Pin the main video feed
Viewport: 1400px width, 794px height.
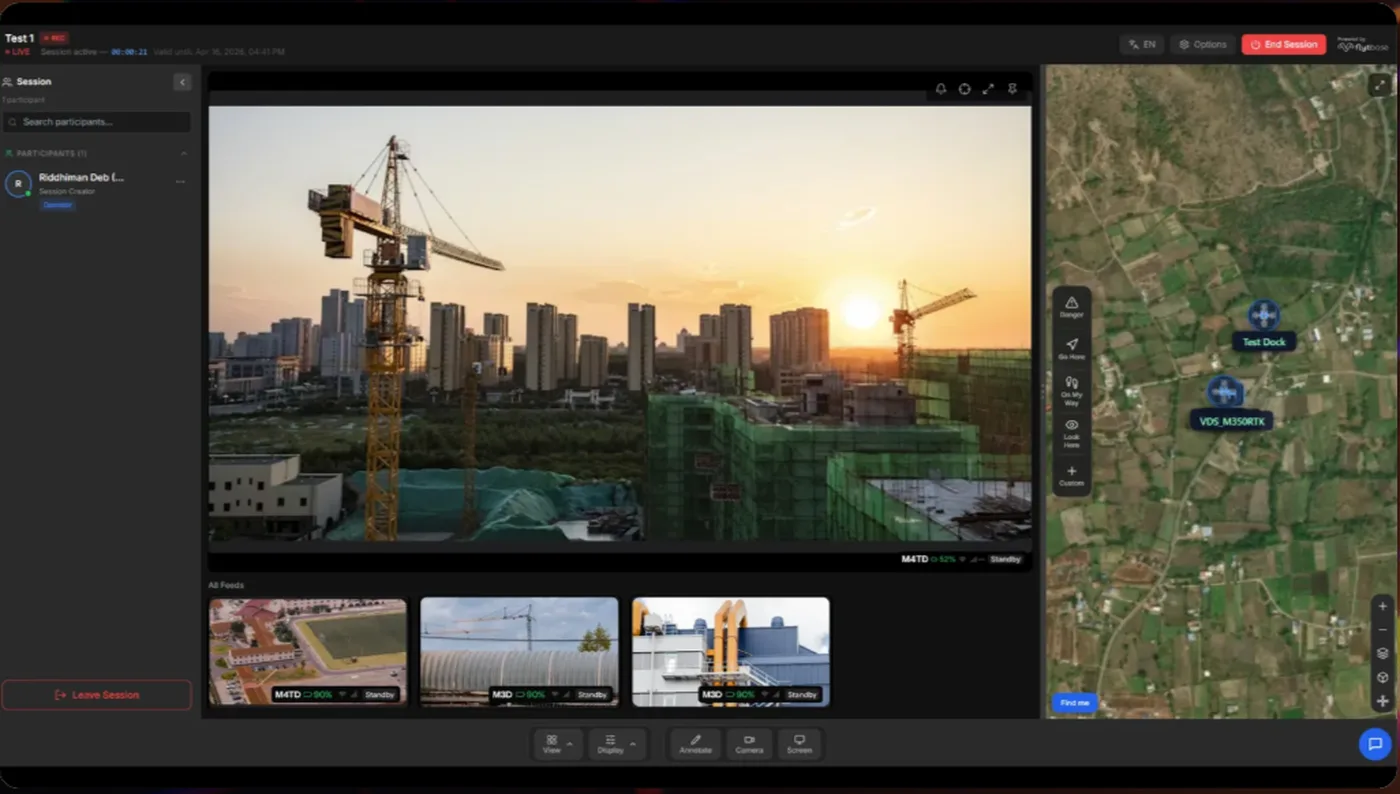[1012, 89]
